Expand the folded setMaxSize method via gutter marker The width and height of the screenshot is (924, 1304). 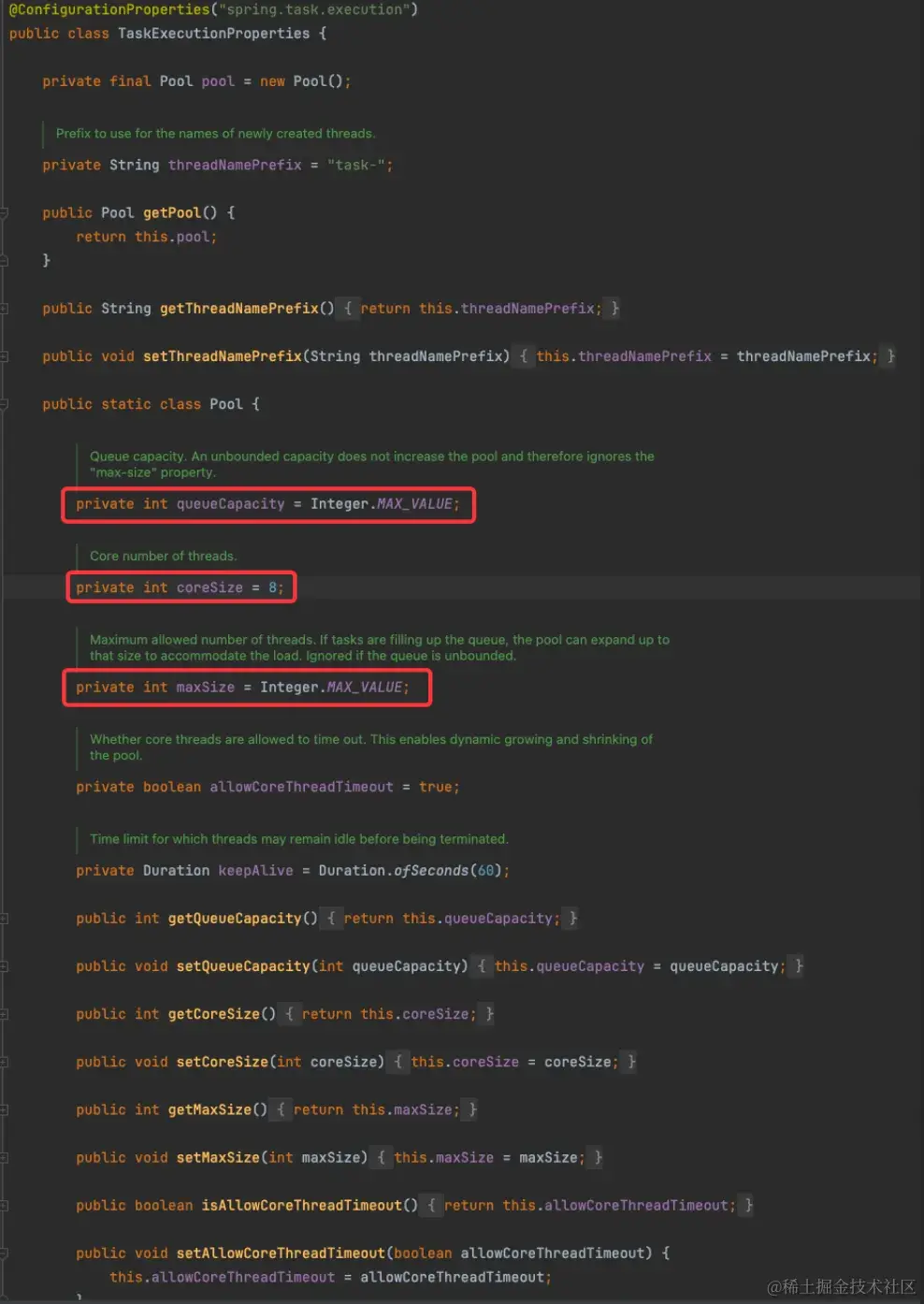tap(4, 1157)
